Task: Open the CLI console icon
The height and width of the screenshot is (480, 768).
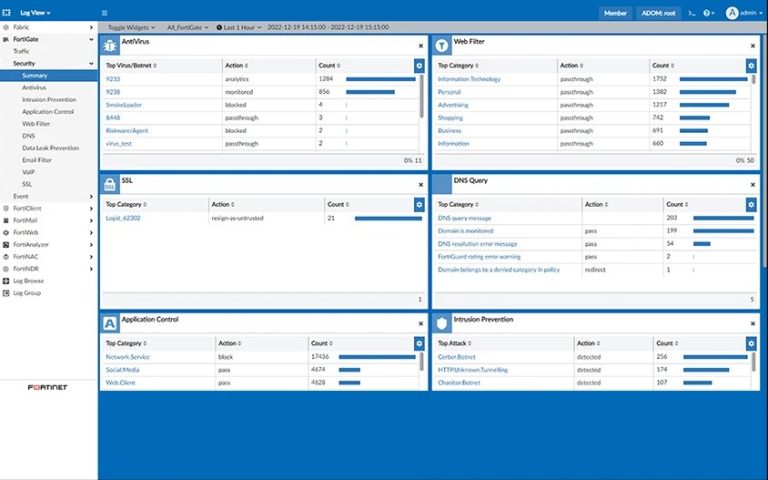Action: click(692, 13)
